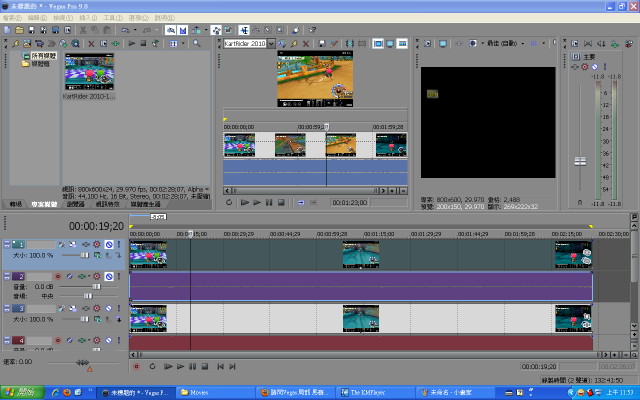The image size is (640, 400).
Task: Click the track 2 arm for record icon
Action: (58, 276)
